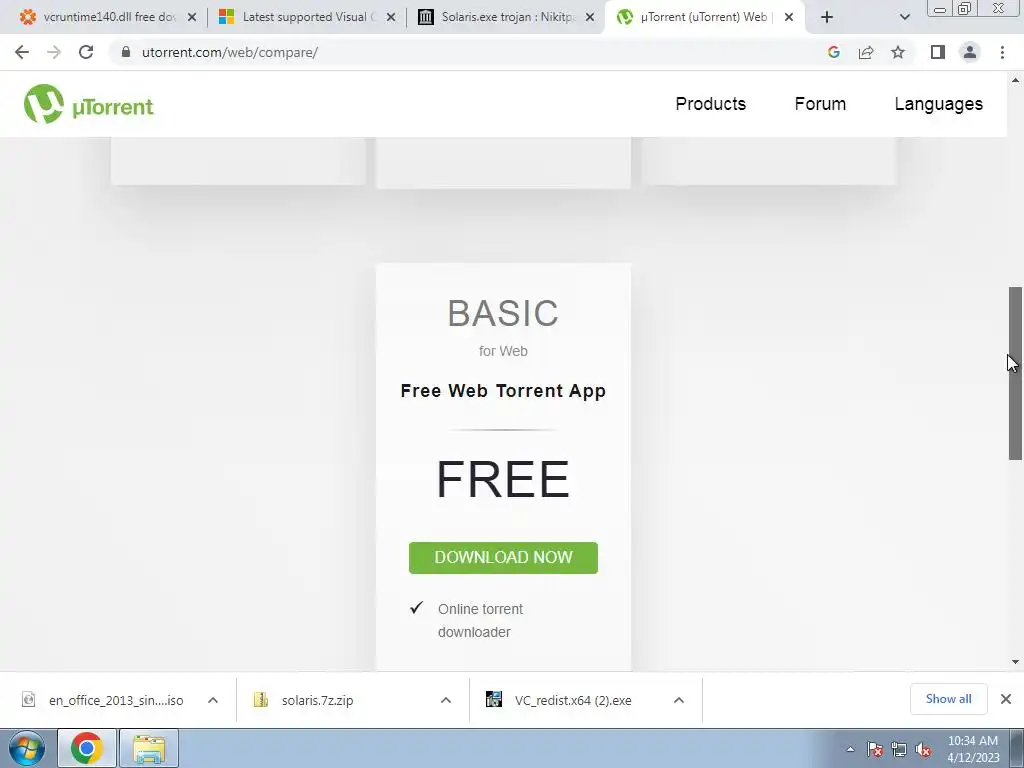Open the Google icon in address bar
This screenshot has width=1024, height=768.
(833, 52)
